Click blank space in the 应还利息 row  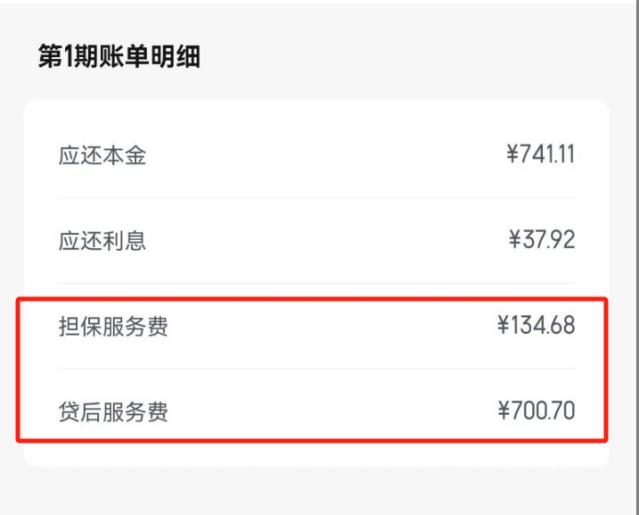tap(320, 241)
